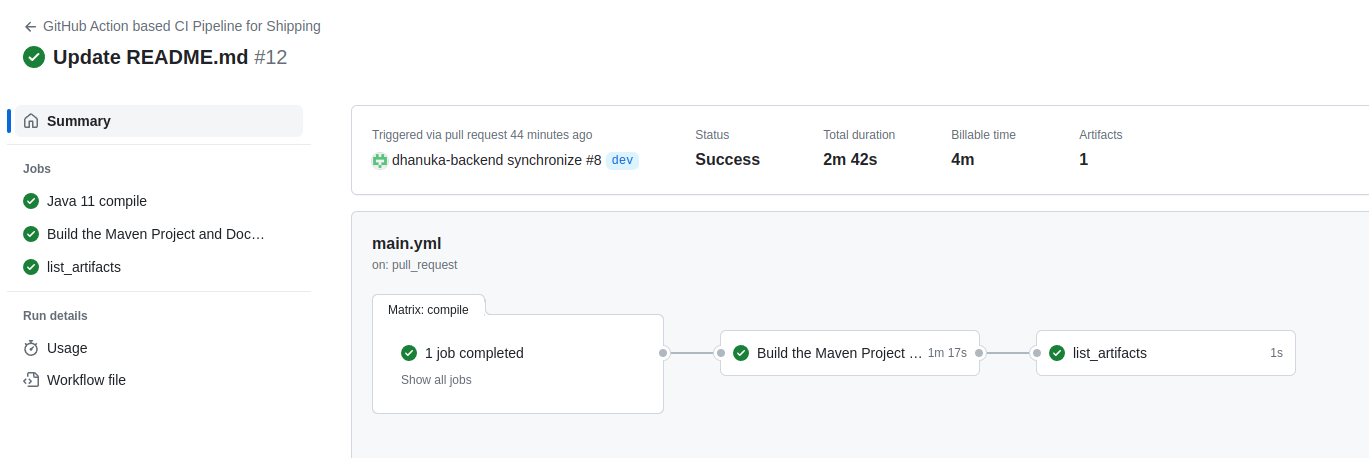Viewport: 1369px width, 458px height.
Task: Open pull request #8 link
Action: pos(594,160)
